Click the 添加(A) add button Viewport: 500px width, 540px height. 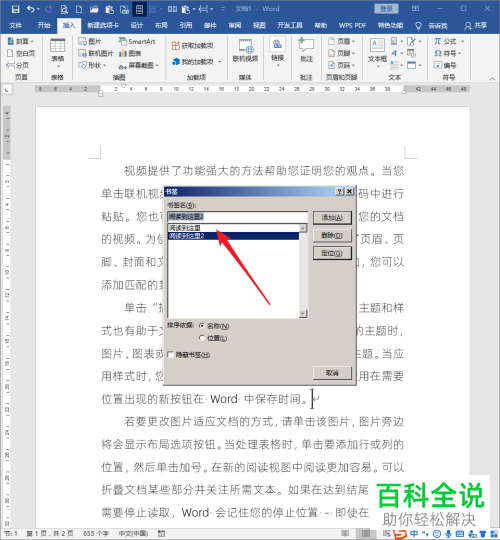click(x=332, y=218)
